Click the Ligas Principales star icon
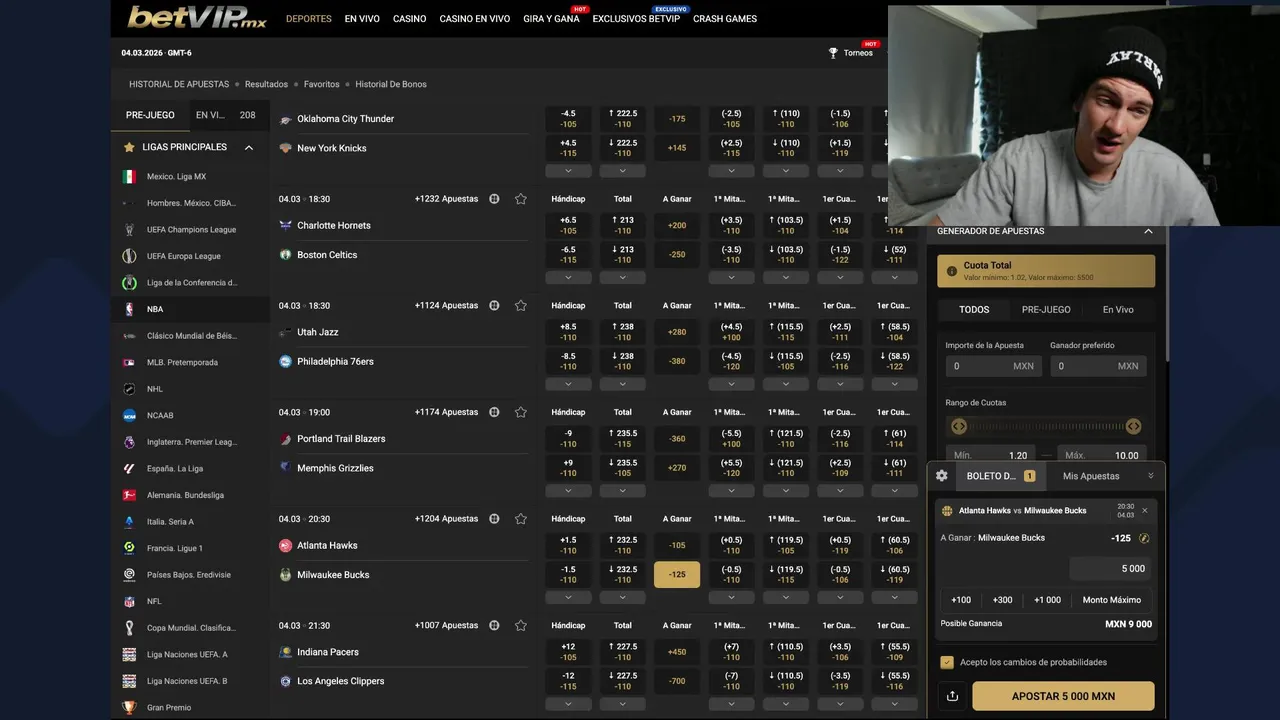The height and width of the screenshot is (720, 1280). click(129, 147)
